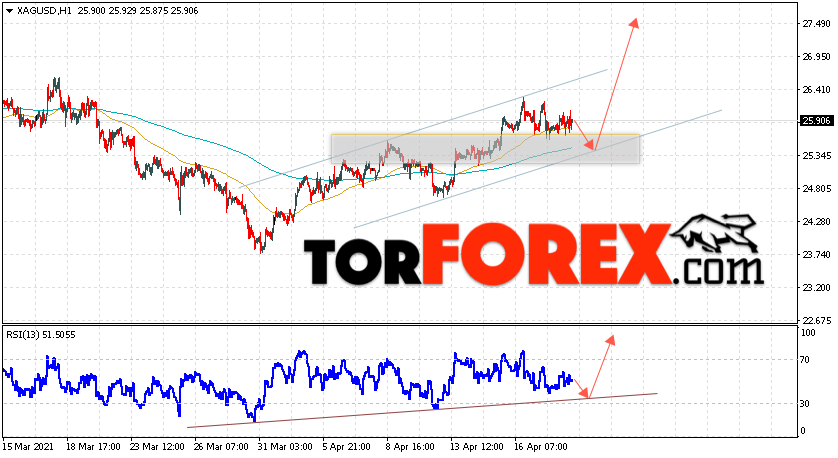Click the RSI level 70 label

806,360
